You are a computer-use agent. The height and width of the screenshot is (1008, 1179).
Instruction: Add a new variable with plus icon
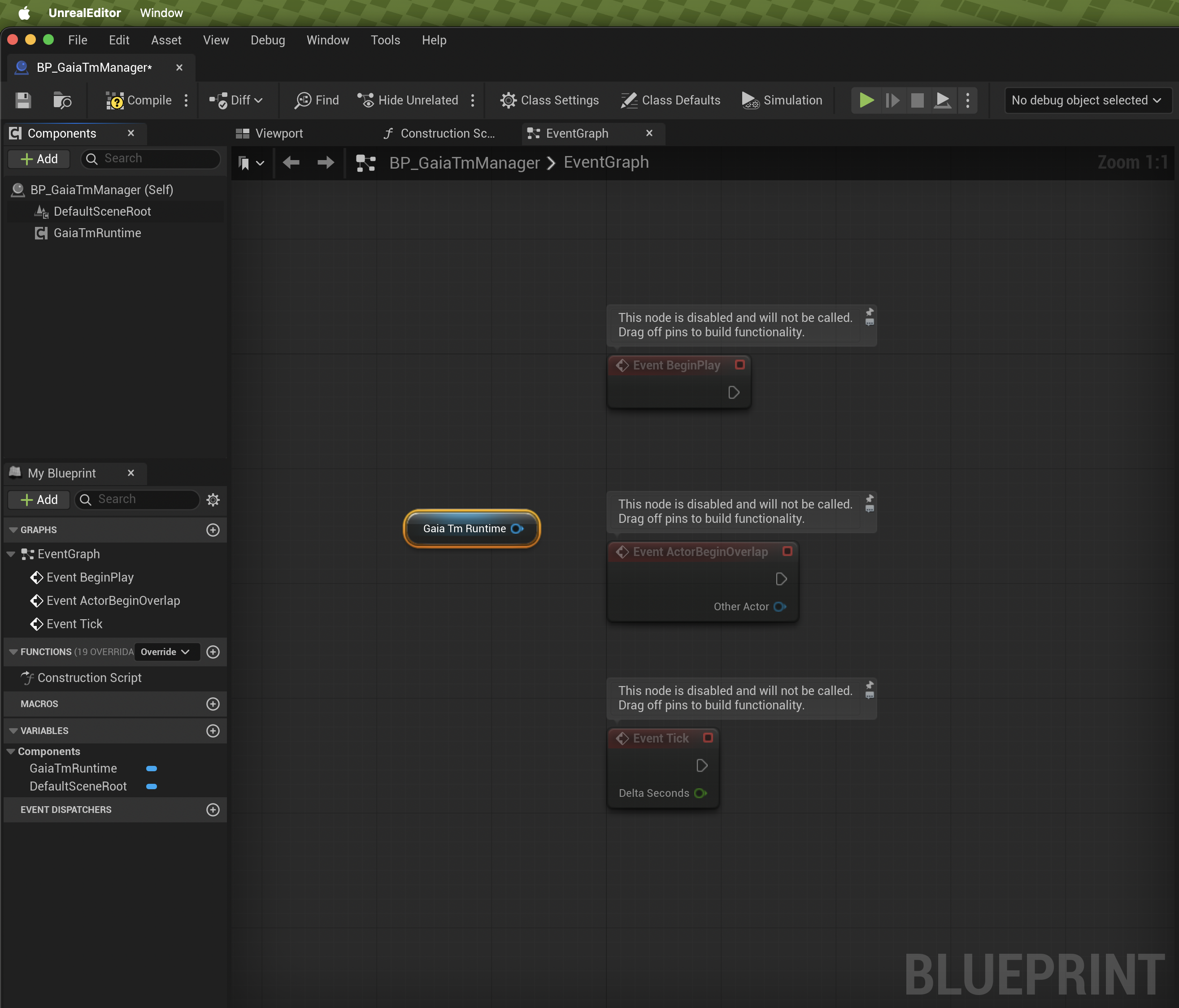point(213,731)
